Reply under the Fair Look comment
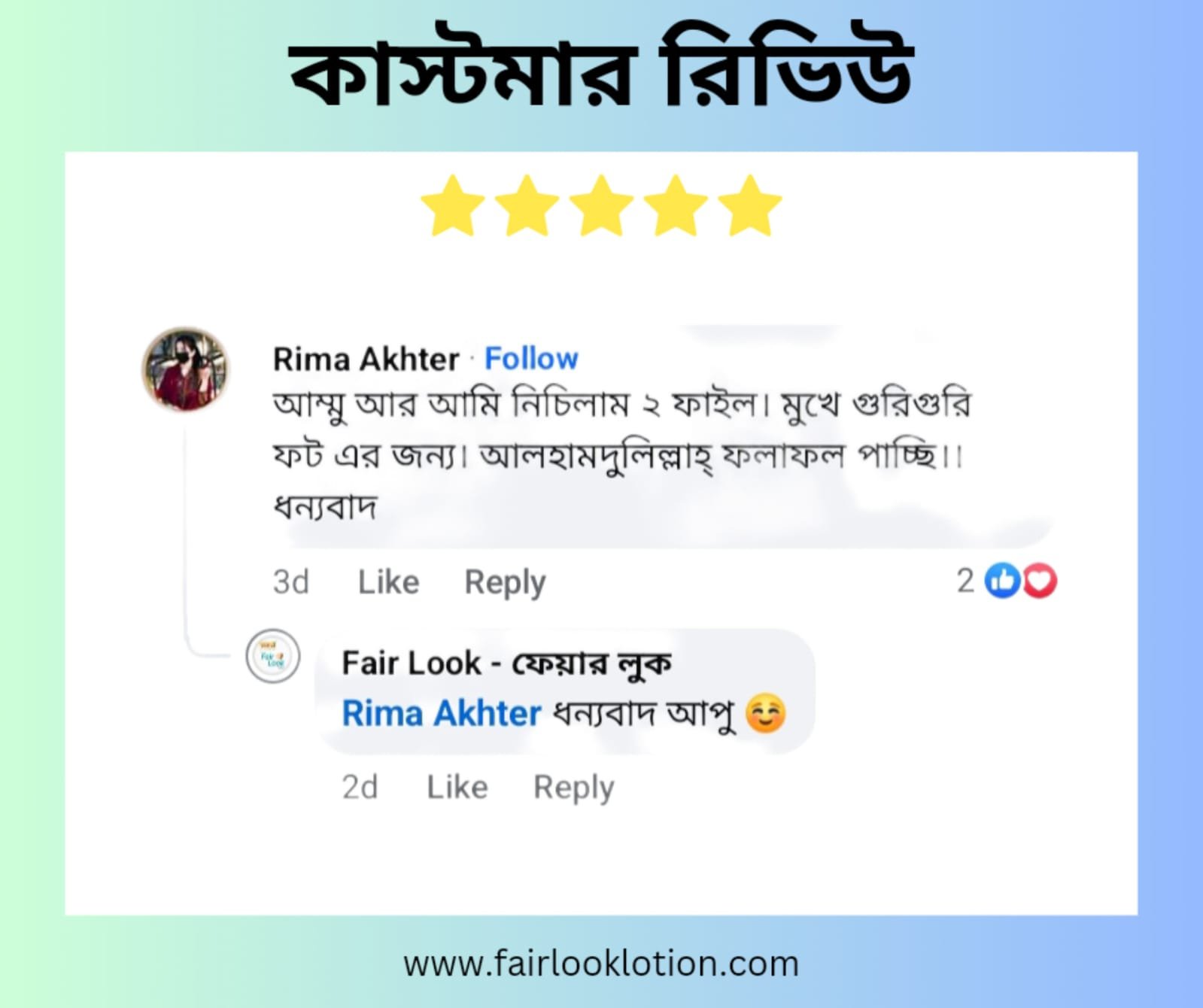The width and height of the screenshot is (1203, 1008). point(574,788)
